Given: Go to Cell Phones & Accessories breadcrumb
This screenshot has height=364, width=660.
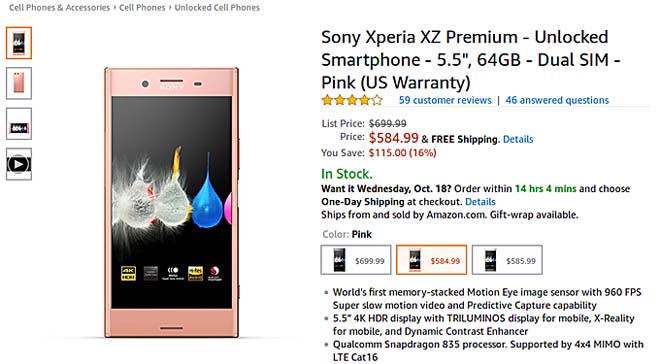Looking at the screenshot, I should 59,8.
